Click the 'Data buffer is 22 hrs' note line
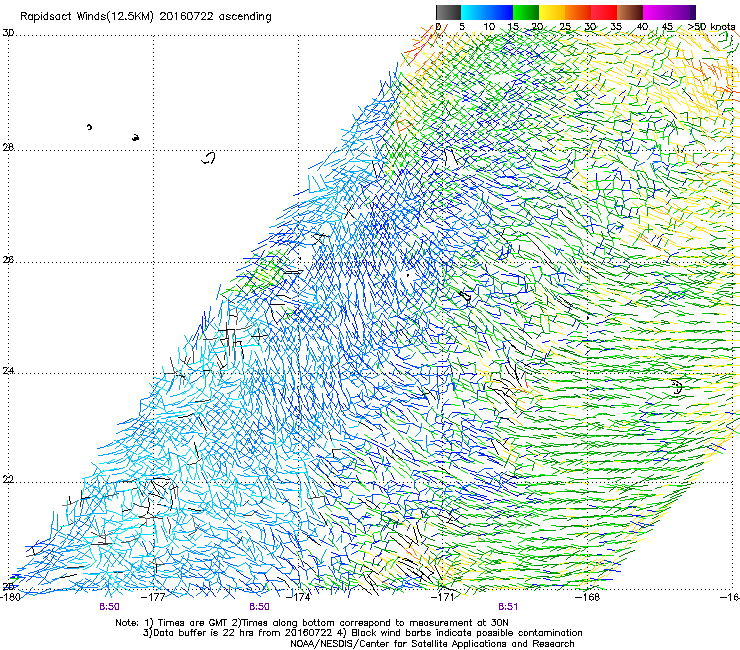This screenshot has height=650, width=740. (x=362, y=633)
